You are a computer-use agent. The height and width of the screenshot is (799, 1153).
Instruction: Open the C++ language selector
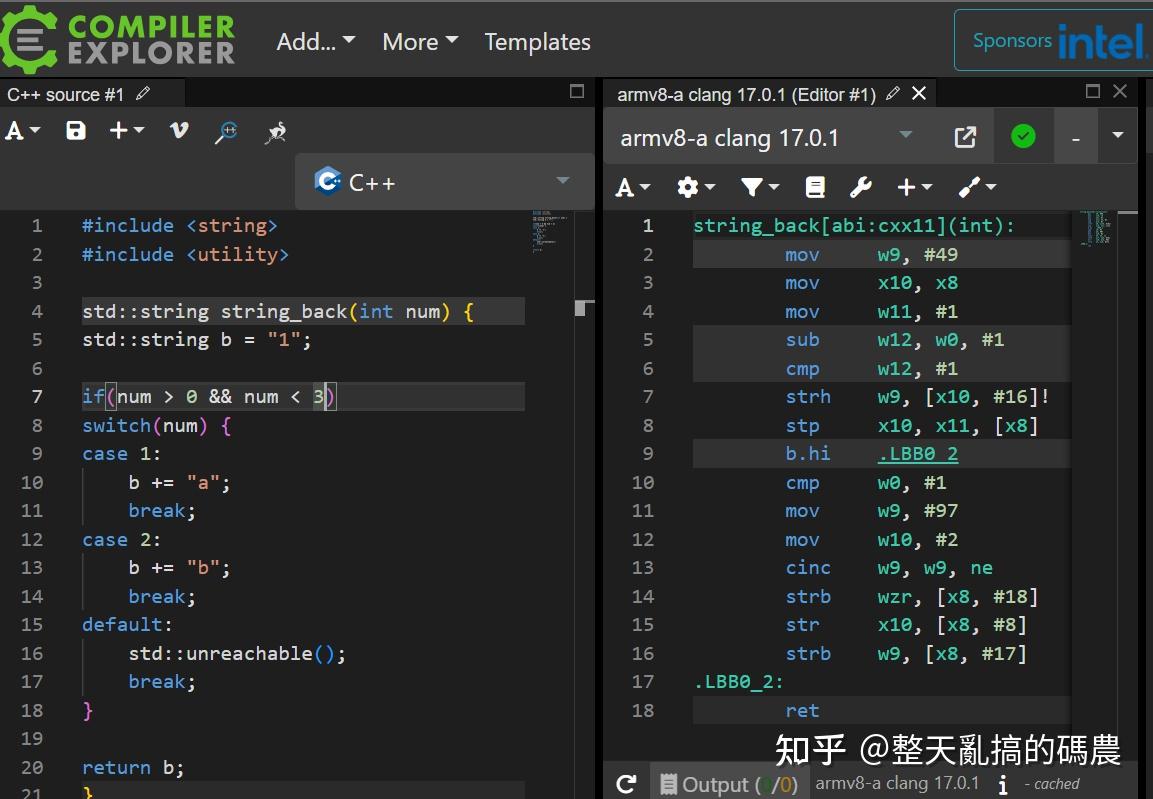(443, 181)
